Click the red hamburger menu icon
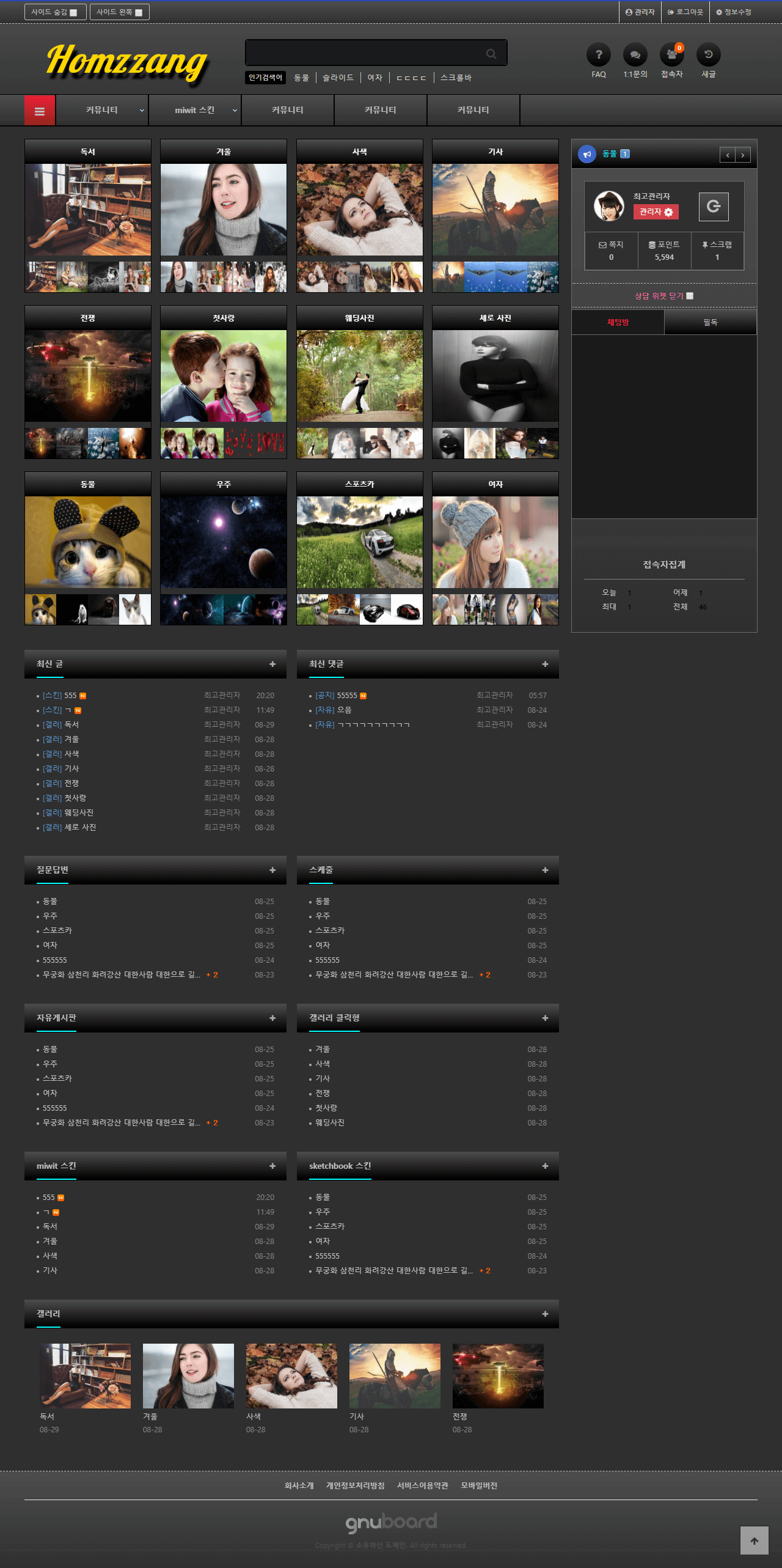This screenshot has width=782, height=1568. tap(40, 111)
